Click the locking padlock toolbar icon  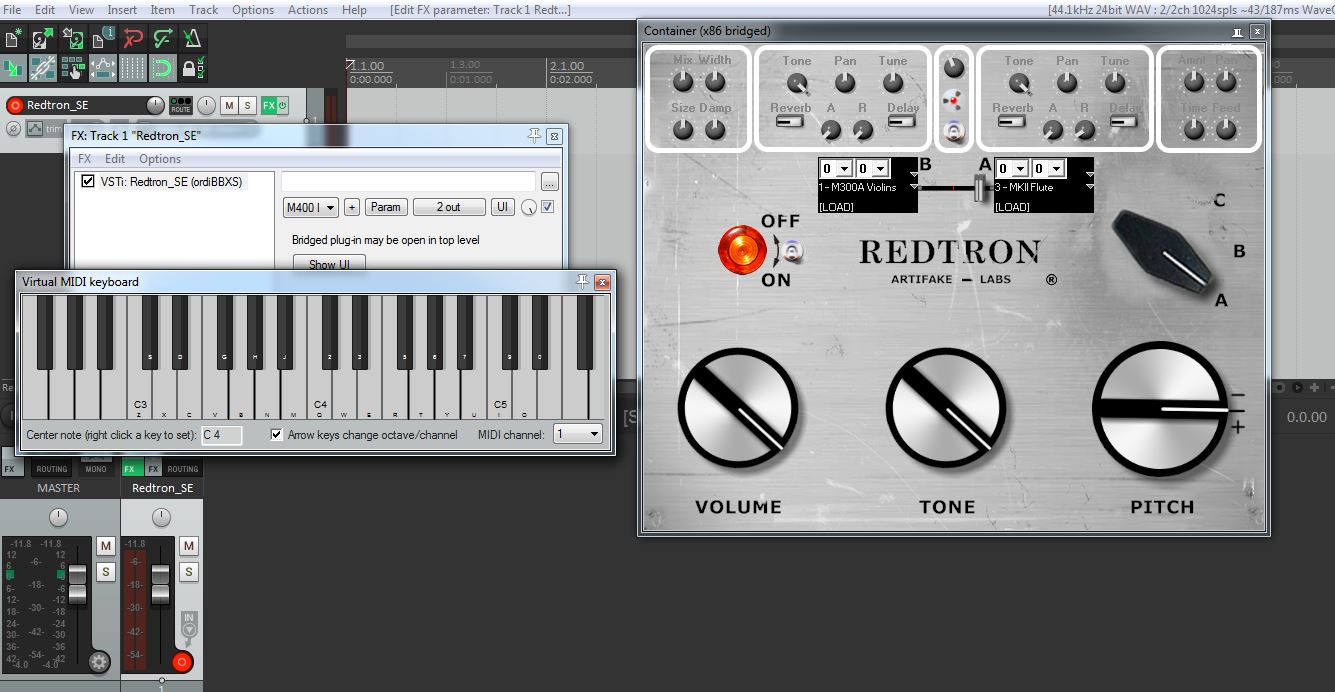tap(190, 69)
